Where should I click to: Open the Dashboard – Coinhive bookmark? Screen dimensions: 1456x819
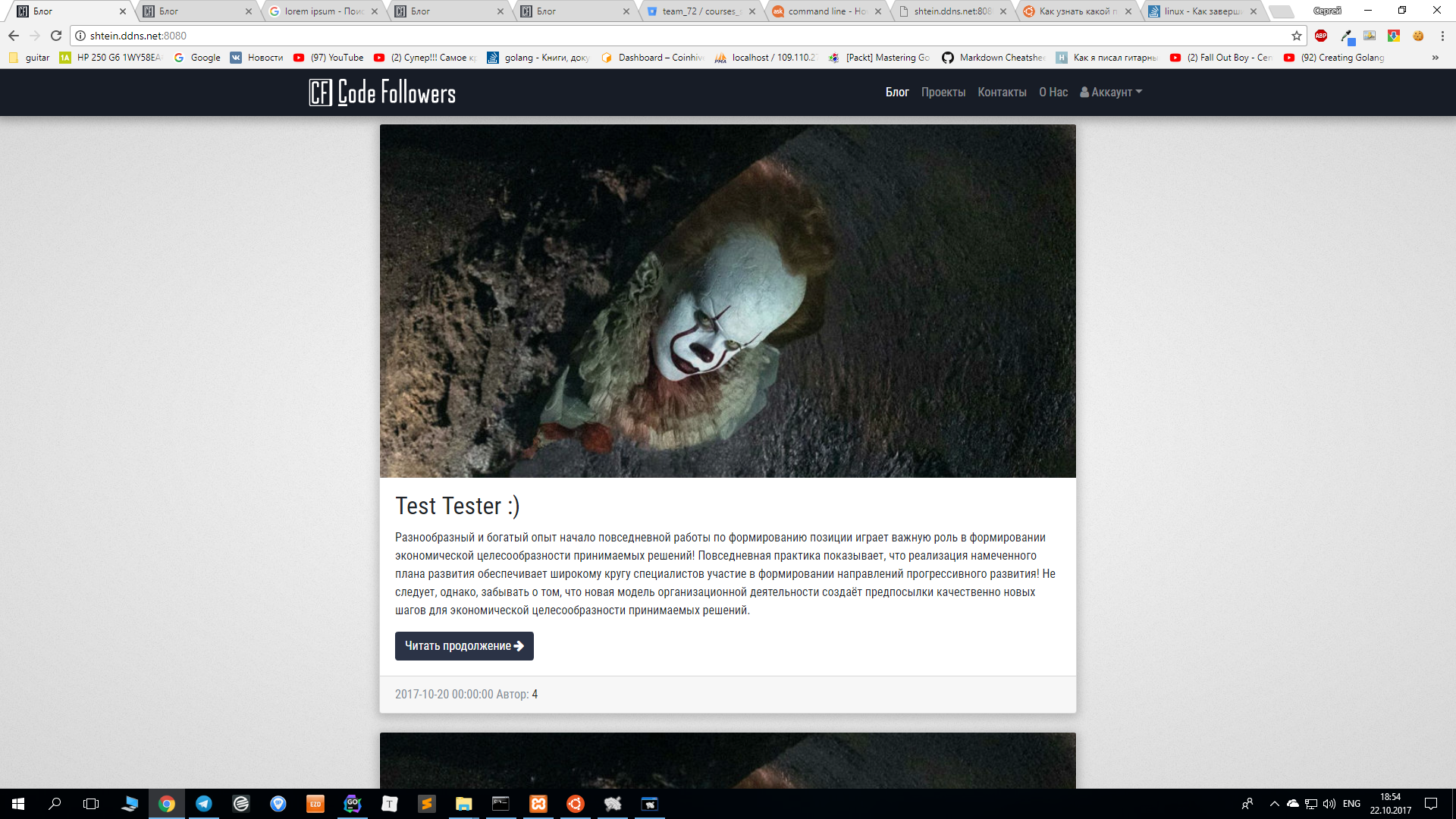click(653, 58)
